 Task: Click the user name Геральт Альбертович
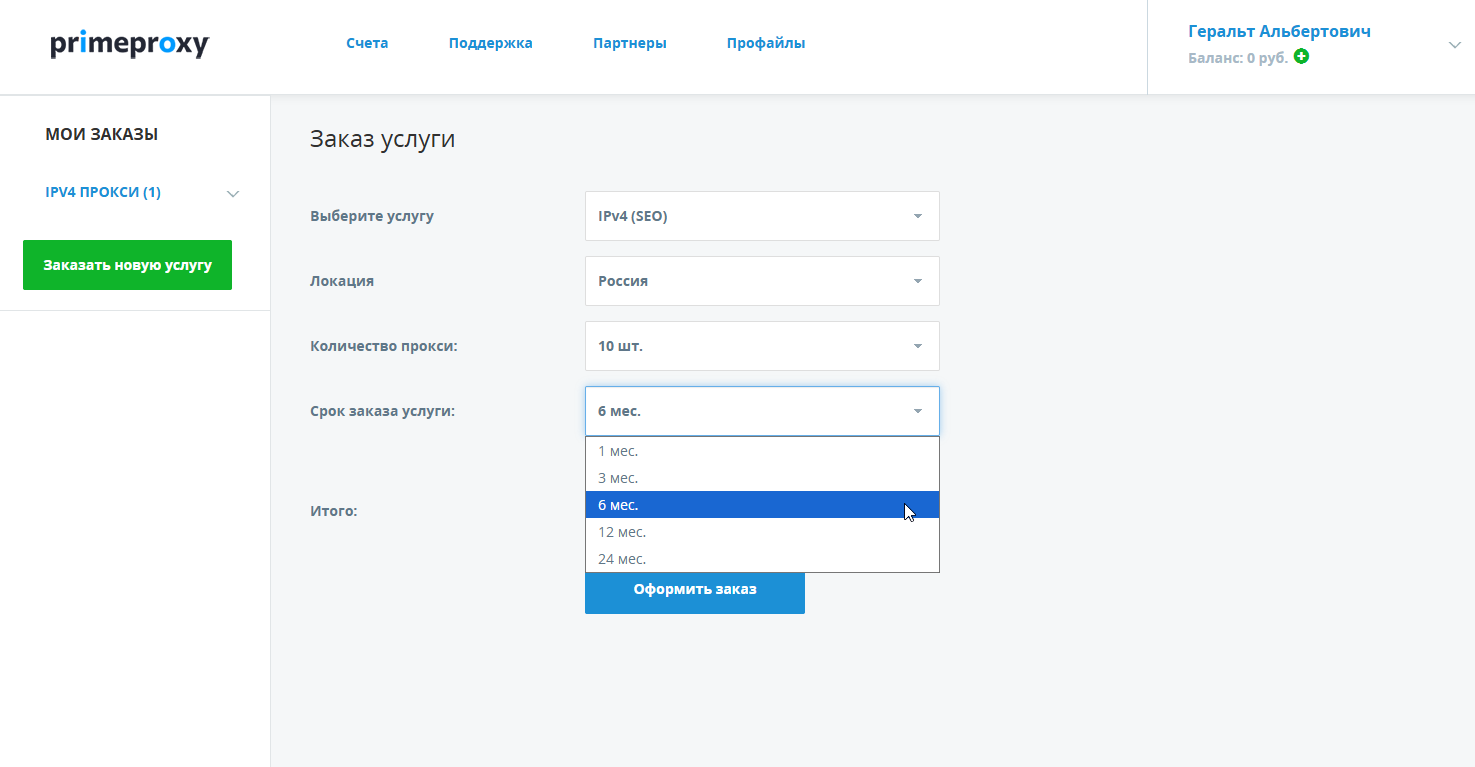click(1279, 31)
